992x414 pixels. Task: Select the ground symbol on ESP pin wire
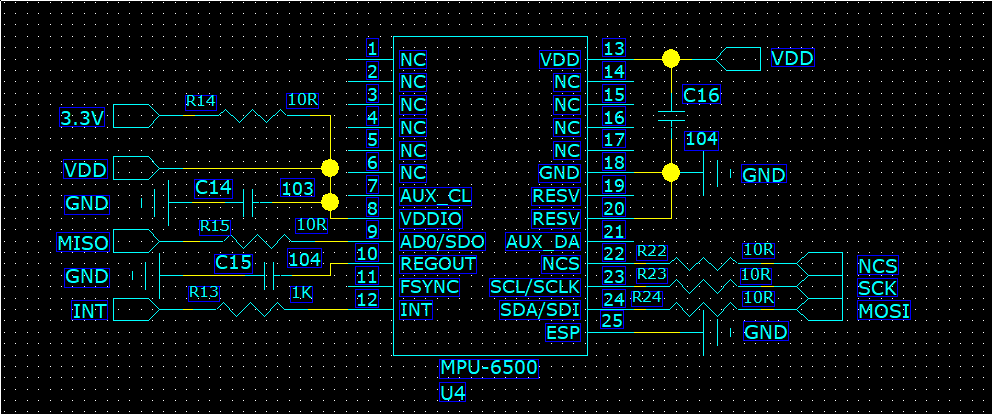pos(718,332)
